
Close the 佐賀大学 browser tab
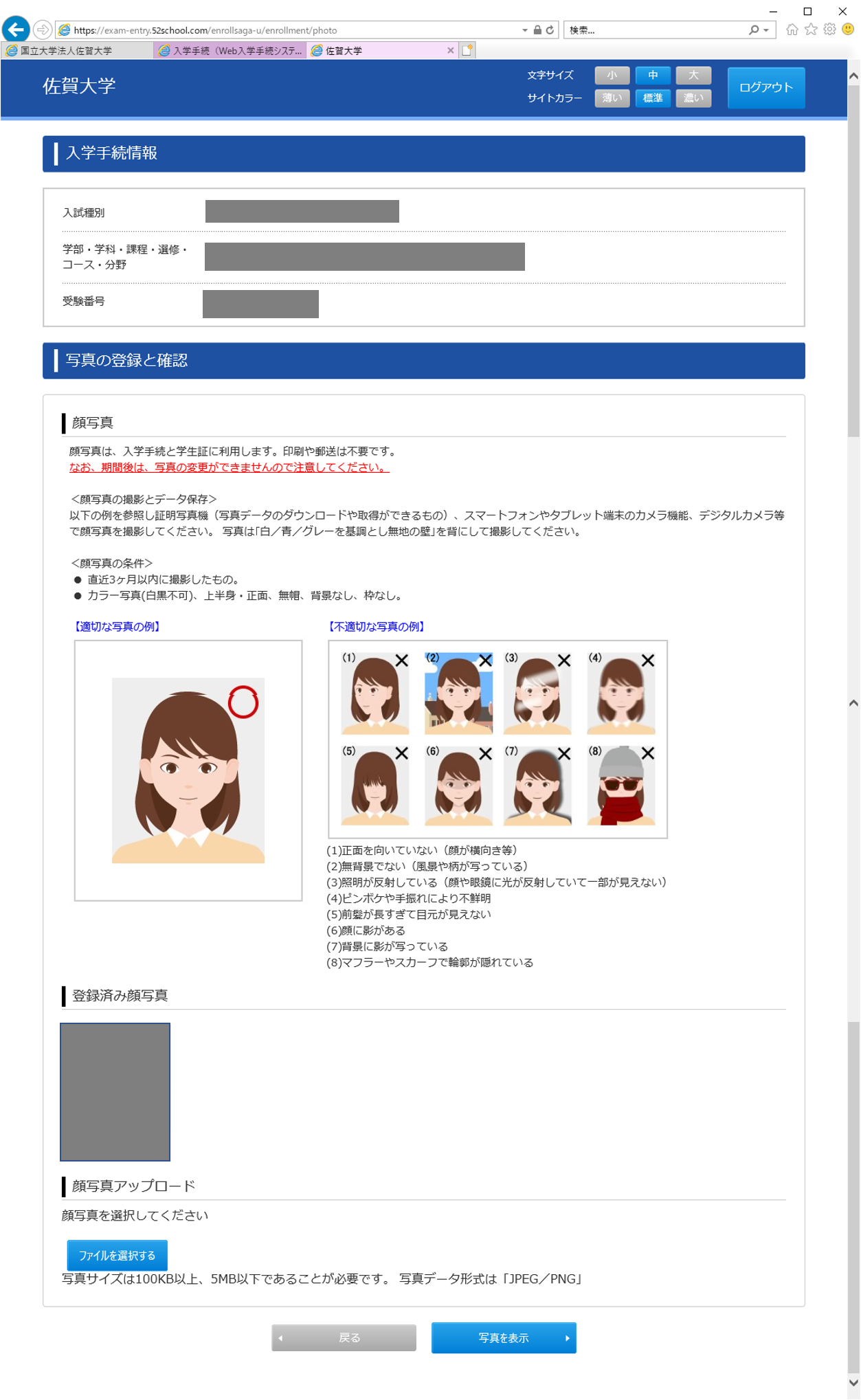tap(451, 51)
